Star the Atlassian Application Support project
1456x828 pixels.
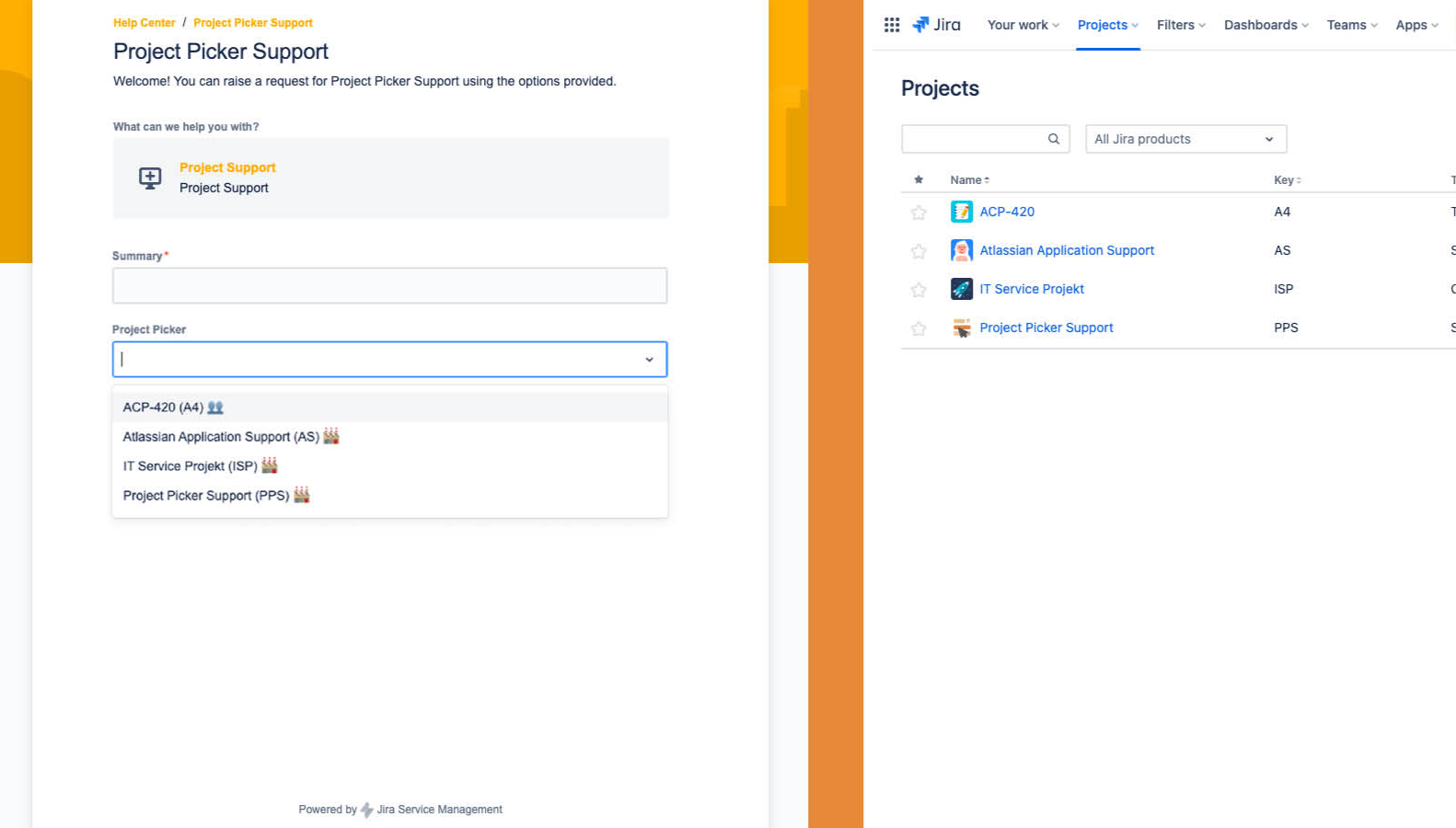(x=919, y=251)
